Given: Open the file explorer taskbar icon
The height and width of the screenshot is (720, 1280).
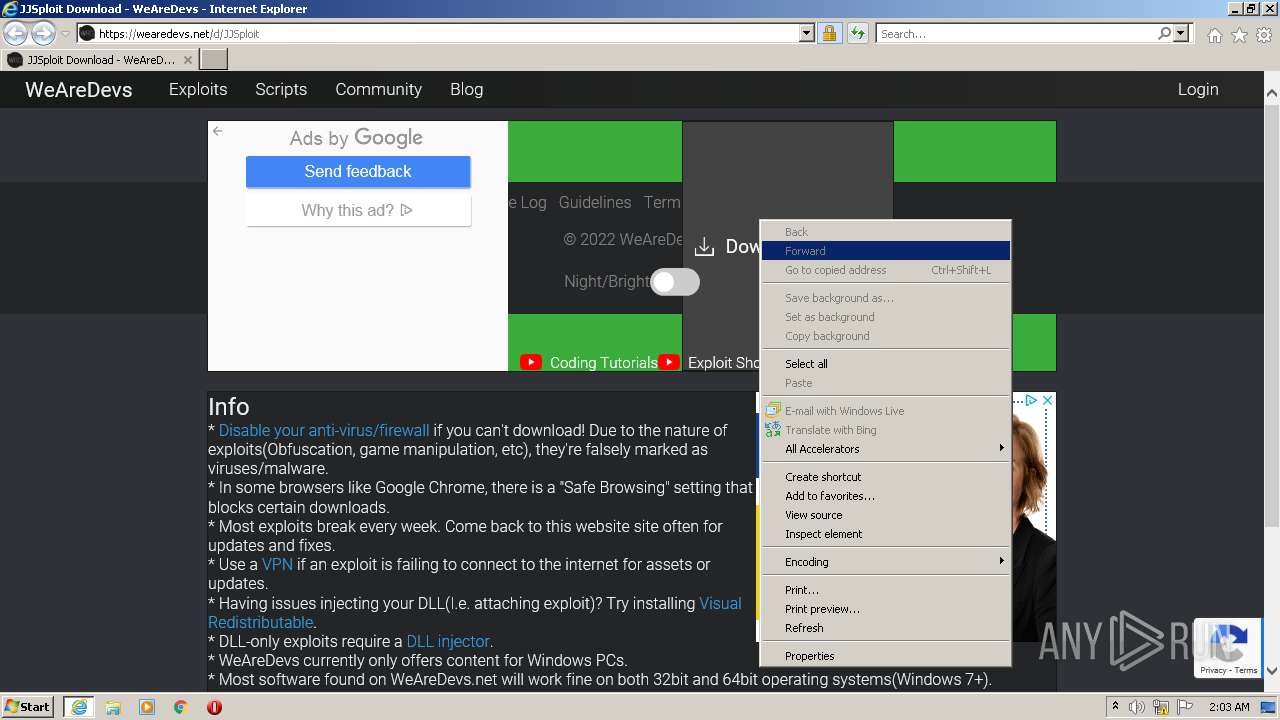Looking at the screenshot, I should [113, 707].
